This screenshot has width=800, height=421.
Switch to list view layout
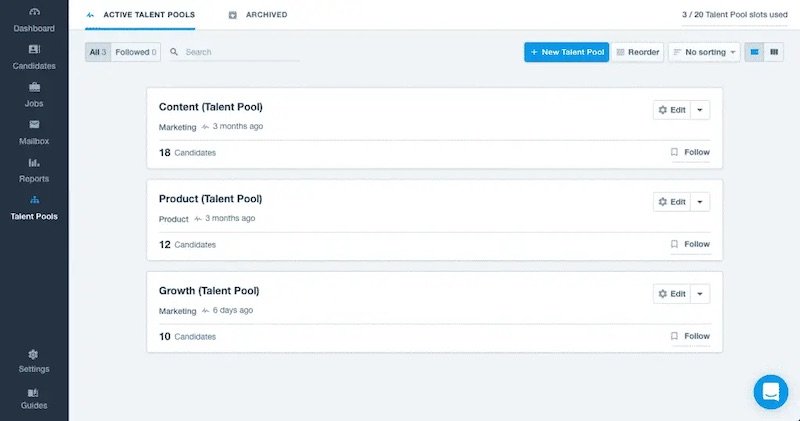[x=755, y=52]
